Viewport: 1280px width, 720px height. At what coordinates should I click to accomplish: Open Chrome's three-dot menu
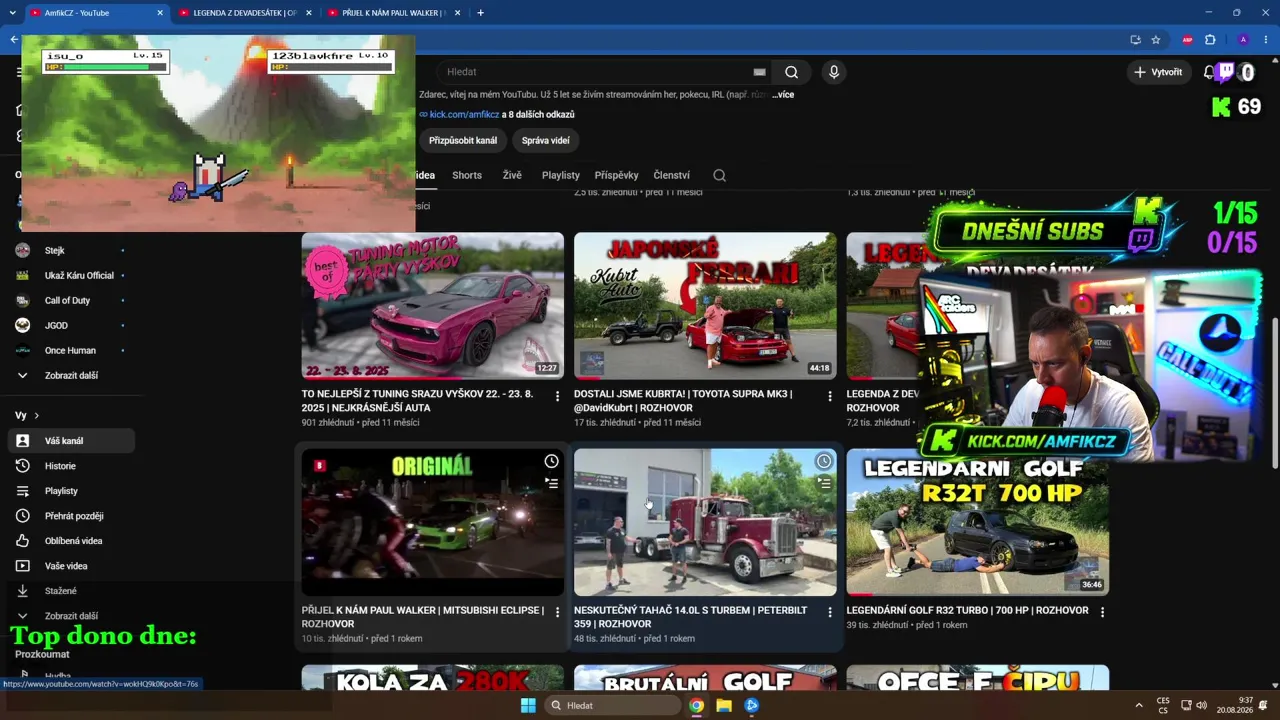[x=1264, y=40]
